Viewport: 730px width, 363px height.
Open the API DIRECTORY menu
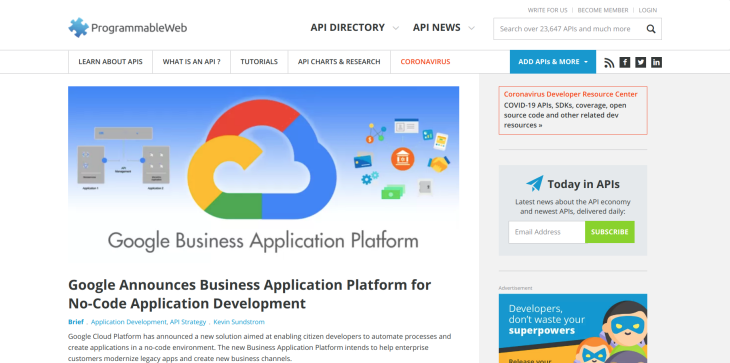click(348, 28)
